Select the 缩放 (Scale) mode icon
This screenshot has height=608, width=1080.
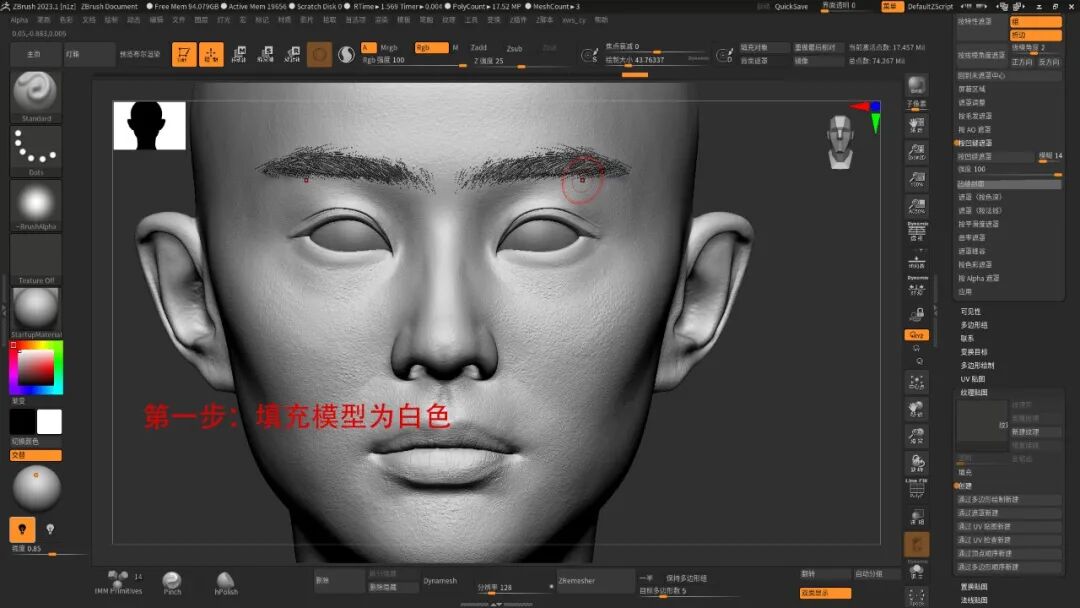(x=266, y=57)
